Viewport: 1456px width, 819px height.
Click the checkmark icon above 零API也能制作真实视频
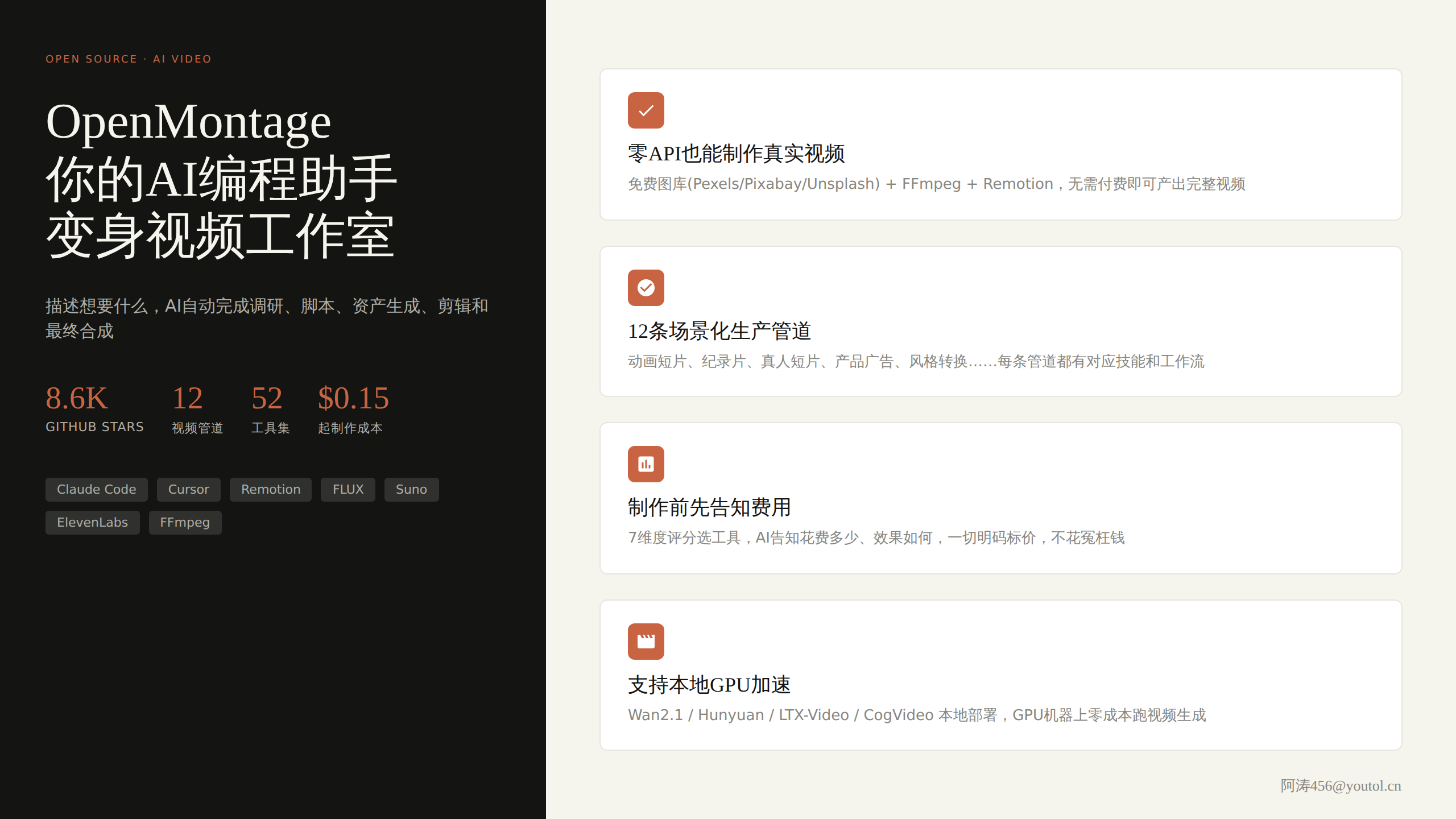coord(646,110)
